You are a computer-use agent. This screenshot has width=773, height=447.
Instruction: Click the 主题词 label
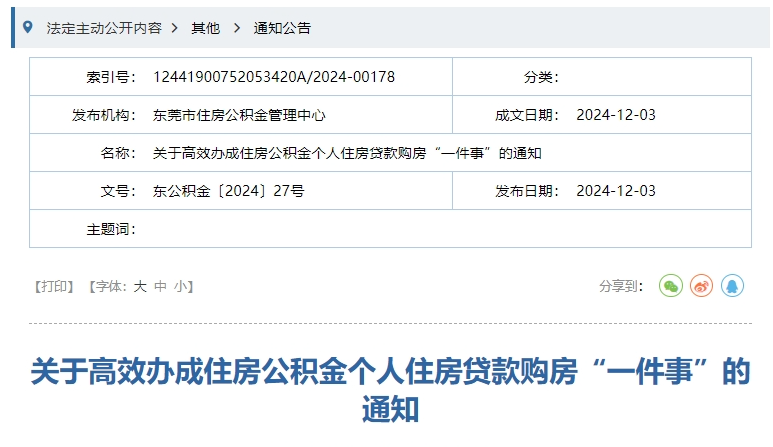pos(111,229)
